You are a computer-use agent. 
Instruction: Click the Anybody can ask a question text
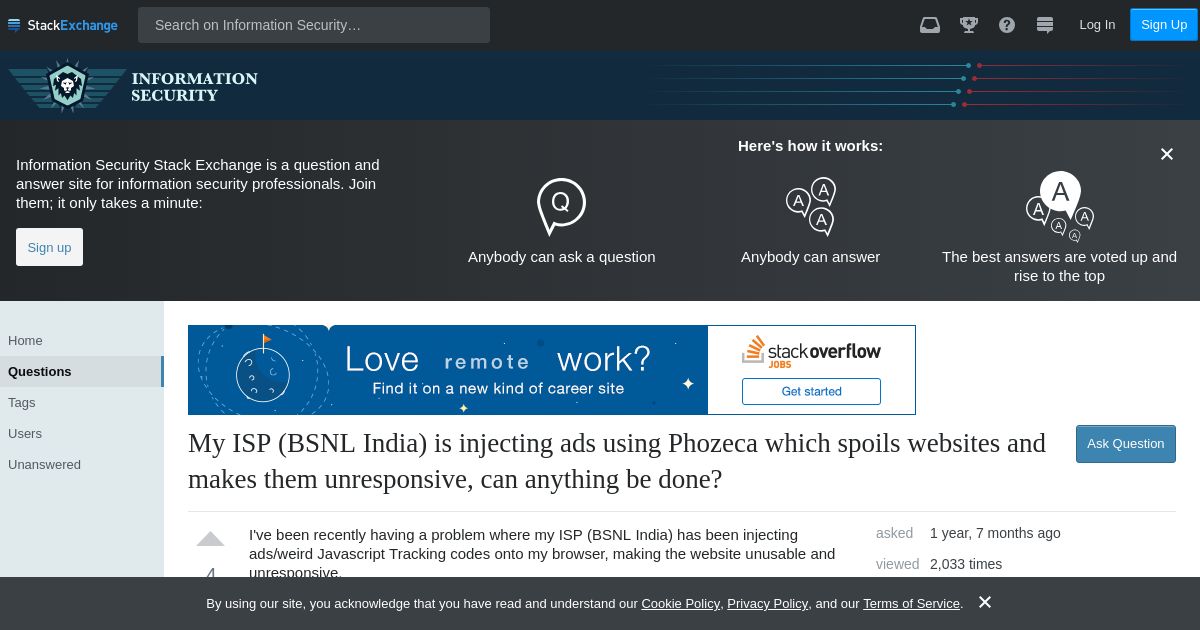coord(562,257)
